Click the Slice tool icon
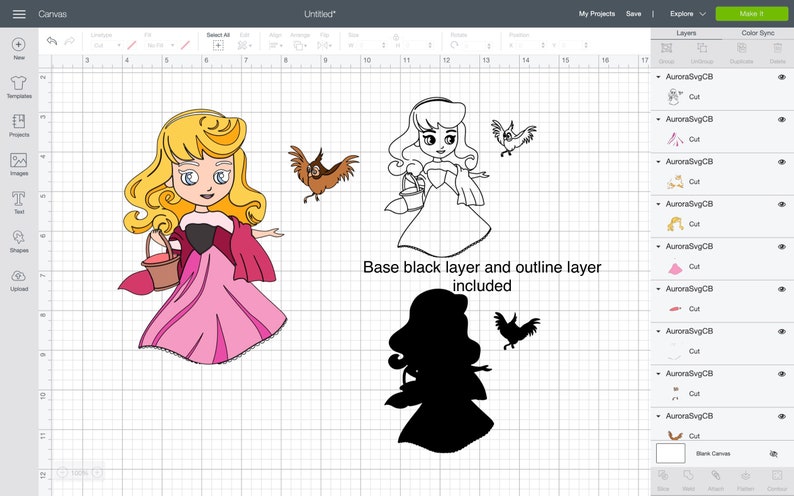 pyautogui.click(x=663, y=475)
